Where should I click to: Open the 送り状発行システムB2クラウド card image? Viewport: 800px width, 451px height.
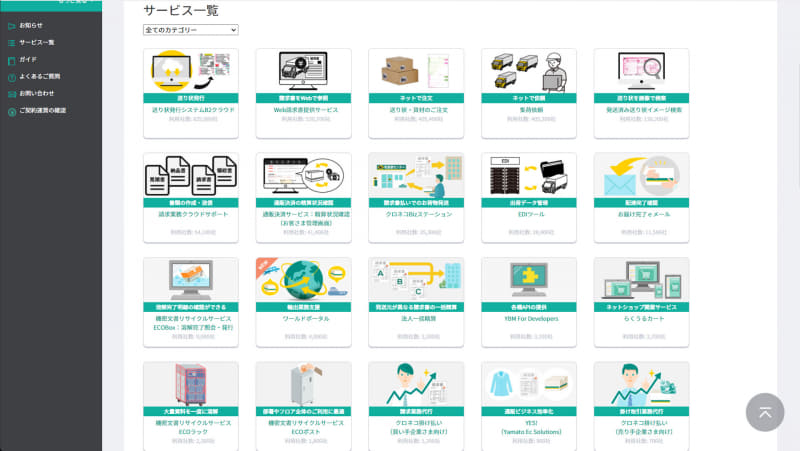191,71
